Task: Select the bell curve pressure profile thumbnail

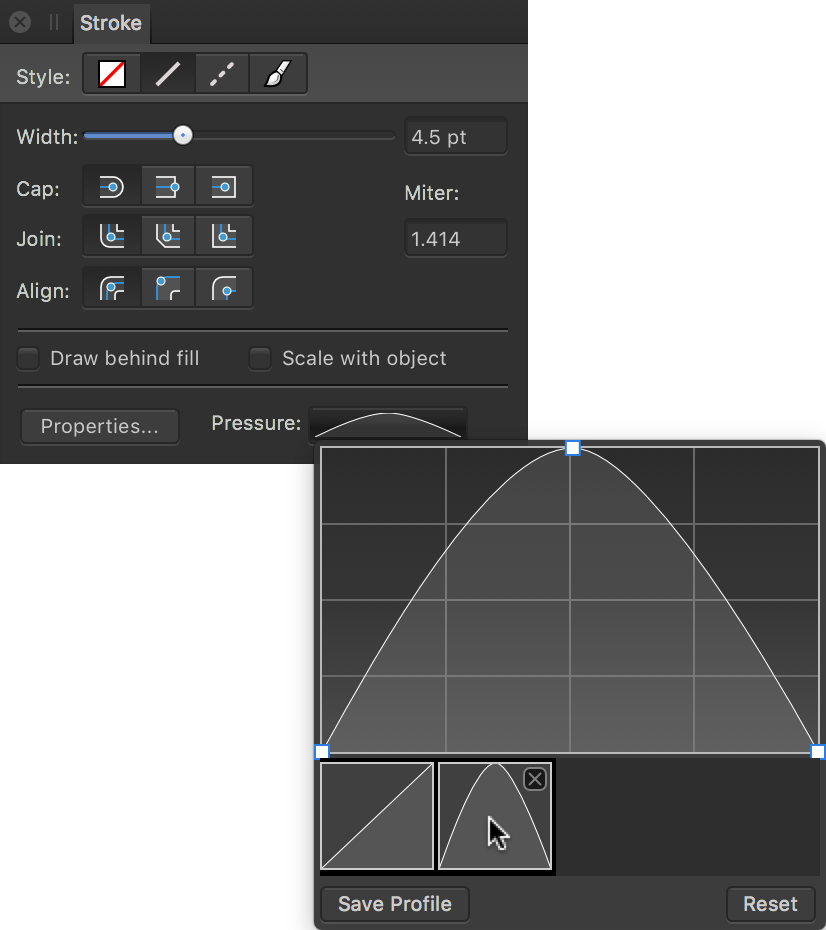Action: pos(495,816)
